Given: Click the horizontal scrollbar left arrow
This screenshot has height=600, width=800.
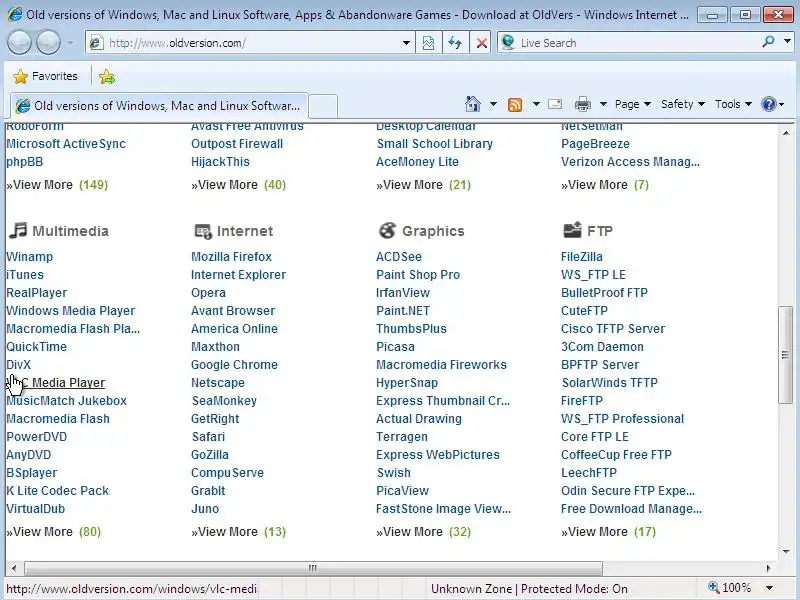Looking at the screenshot, I should click(14, 568).
